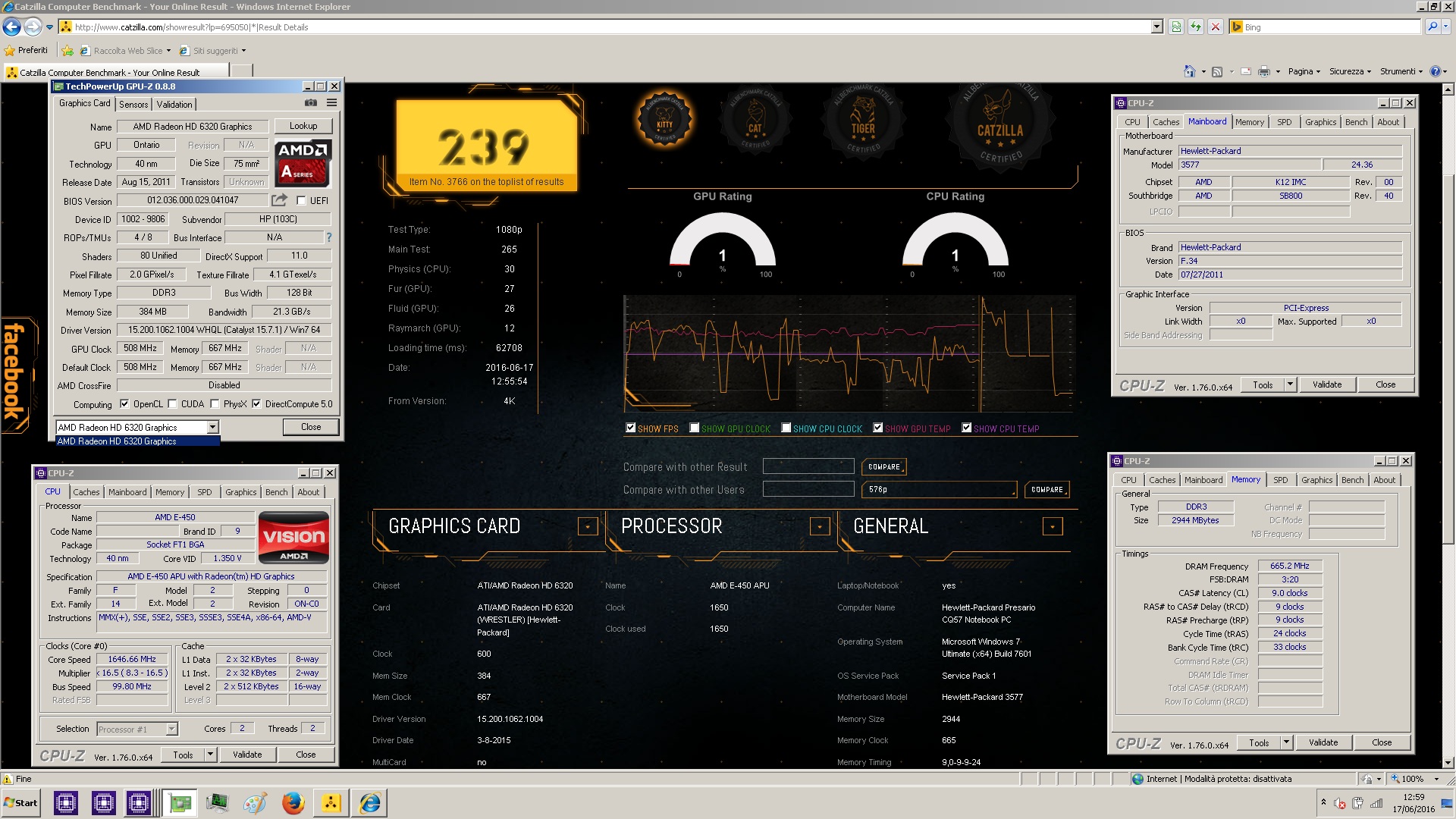Expand the GENERAL section arrow

click(x=1053, y=526)
